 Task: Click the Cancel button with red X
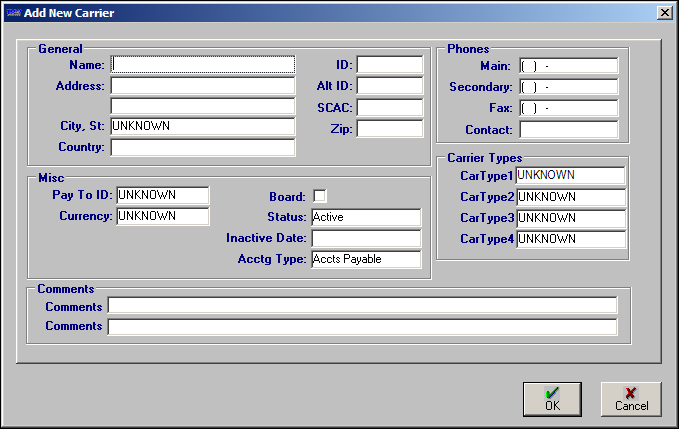[631, 399]
